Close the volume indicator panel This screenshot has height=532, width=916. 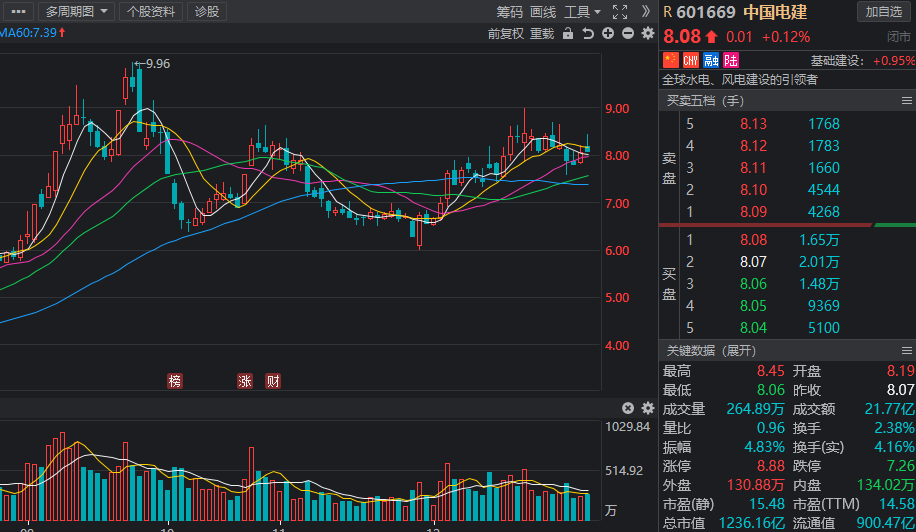pos(627,408)
